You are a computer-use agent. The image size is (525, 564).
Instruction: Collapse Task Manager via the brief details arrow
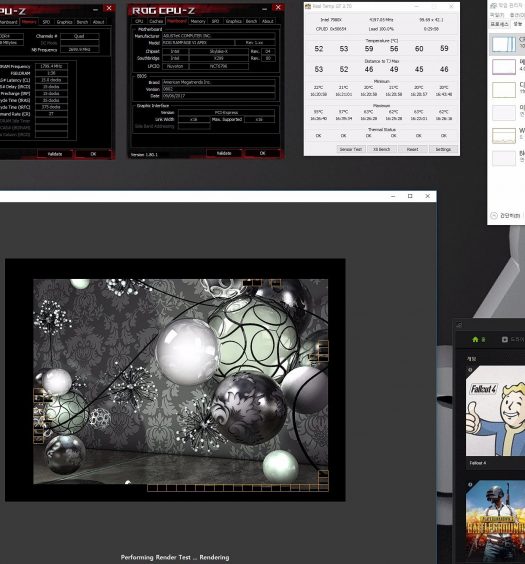494,215
